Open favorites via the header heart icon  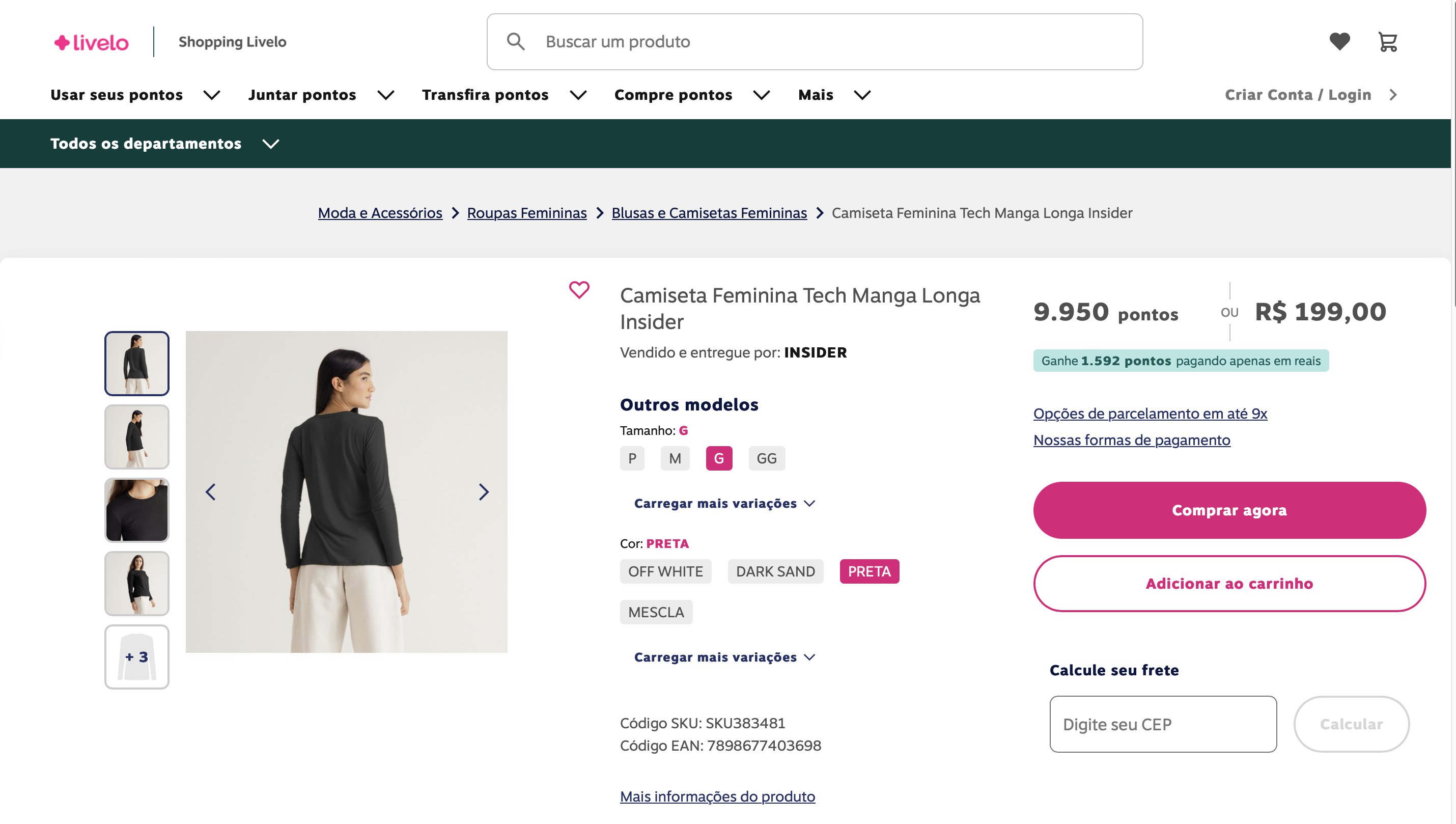[x=1339, y=41]
